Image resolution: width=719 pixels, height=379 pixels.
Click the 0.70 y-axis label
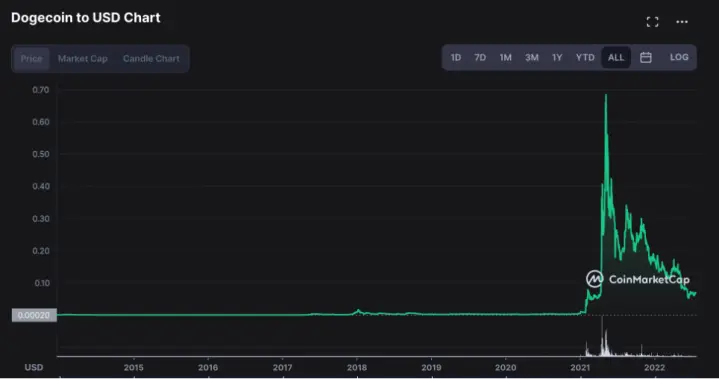[x=40, y=90]
